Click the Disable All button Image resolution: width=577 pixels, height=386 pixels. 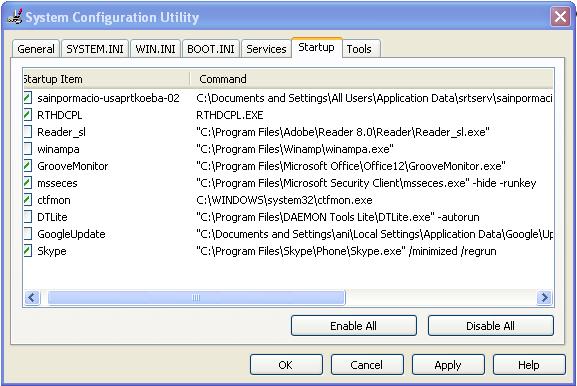pyautogui.click(x=491, y=326)
